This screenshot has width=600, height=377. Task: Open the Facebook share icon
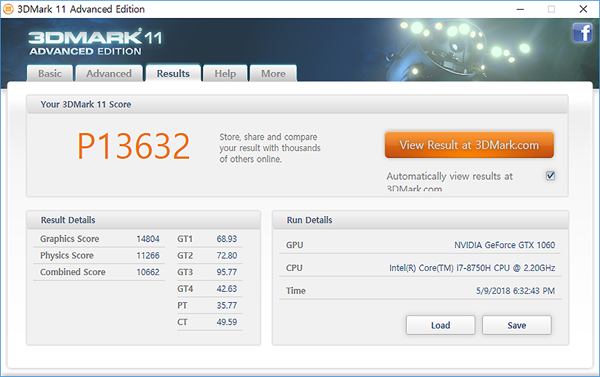point(582,33)
